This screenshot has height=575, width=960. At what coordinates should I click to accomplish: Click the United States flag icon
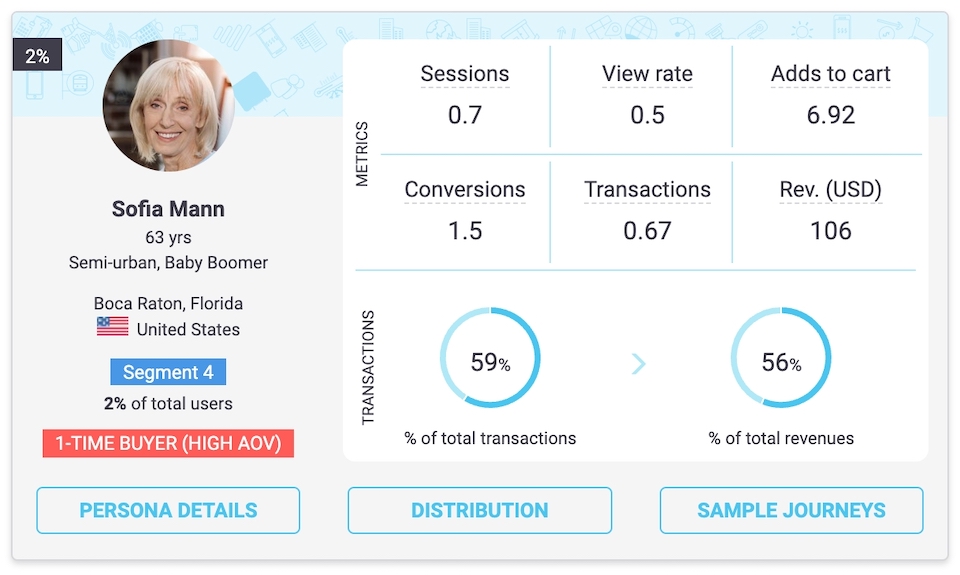click(112, 327)
